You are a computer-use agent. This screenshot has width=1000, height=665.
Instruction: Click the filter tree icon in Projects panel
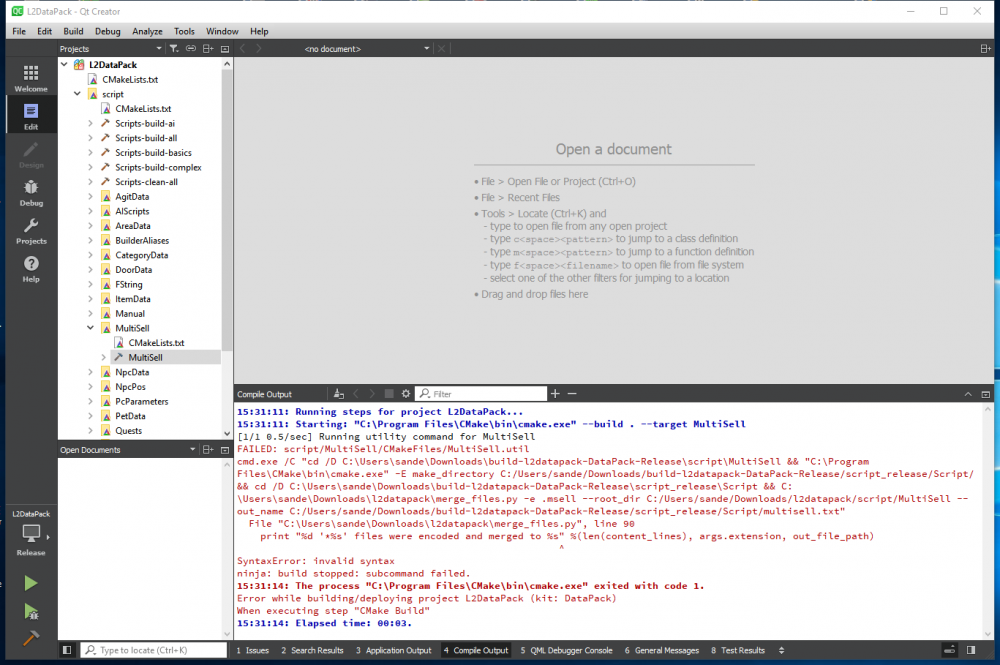click(173, 48)
